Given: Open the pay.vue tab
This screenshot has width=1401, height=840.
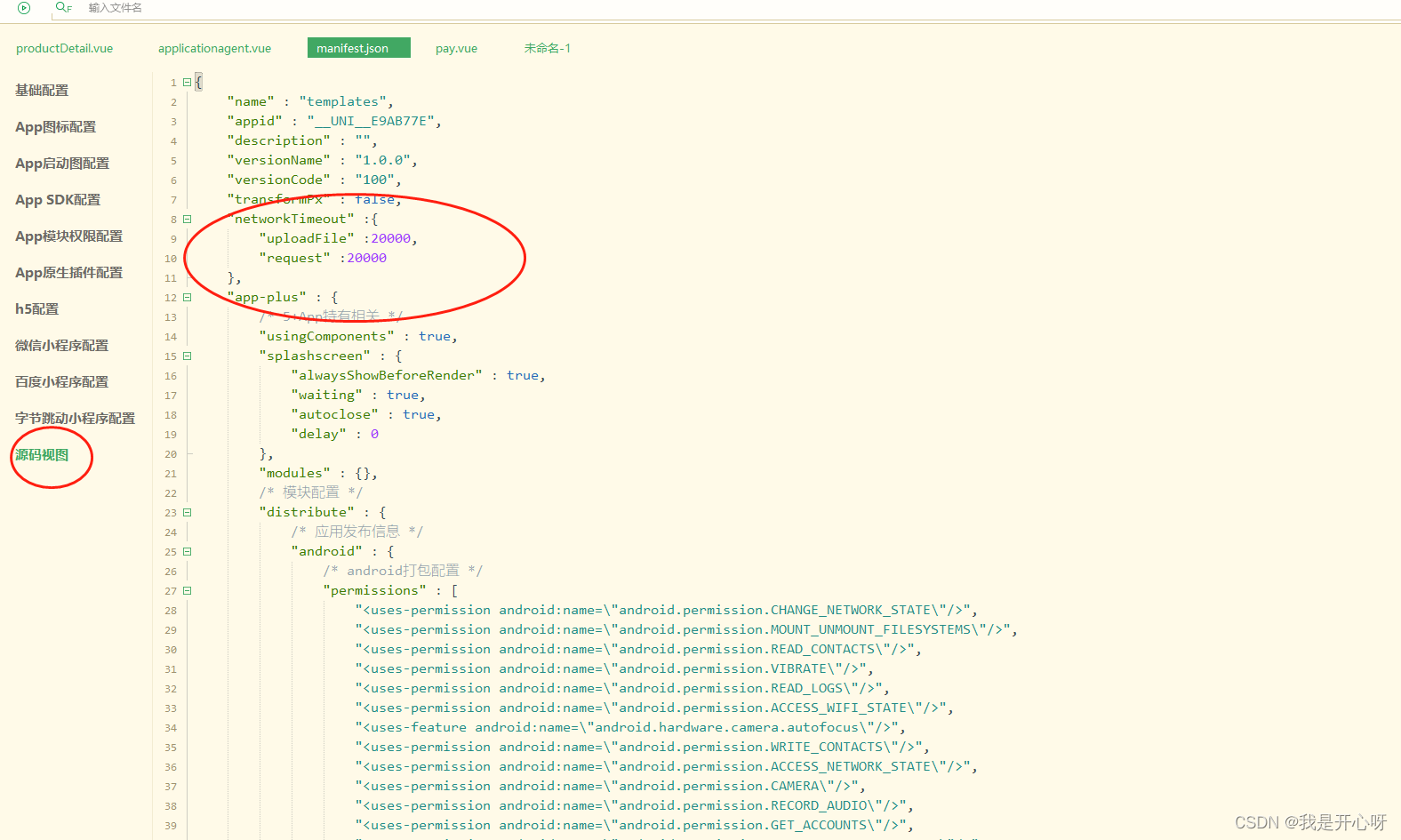Looking at the screenshot, I should tap(456, 48).
